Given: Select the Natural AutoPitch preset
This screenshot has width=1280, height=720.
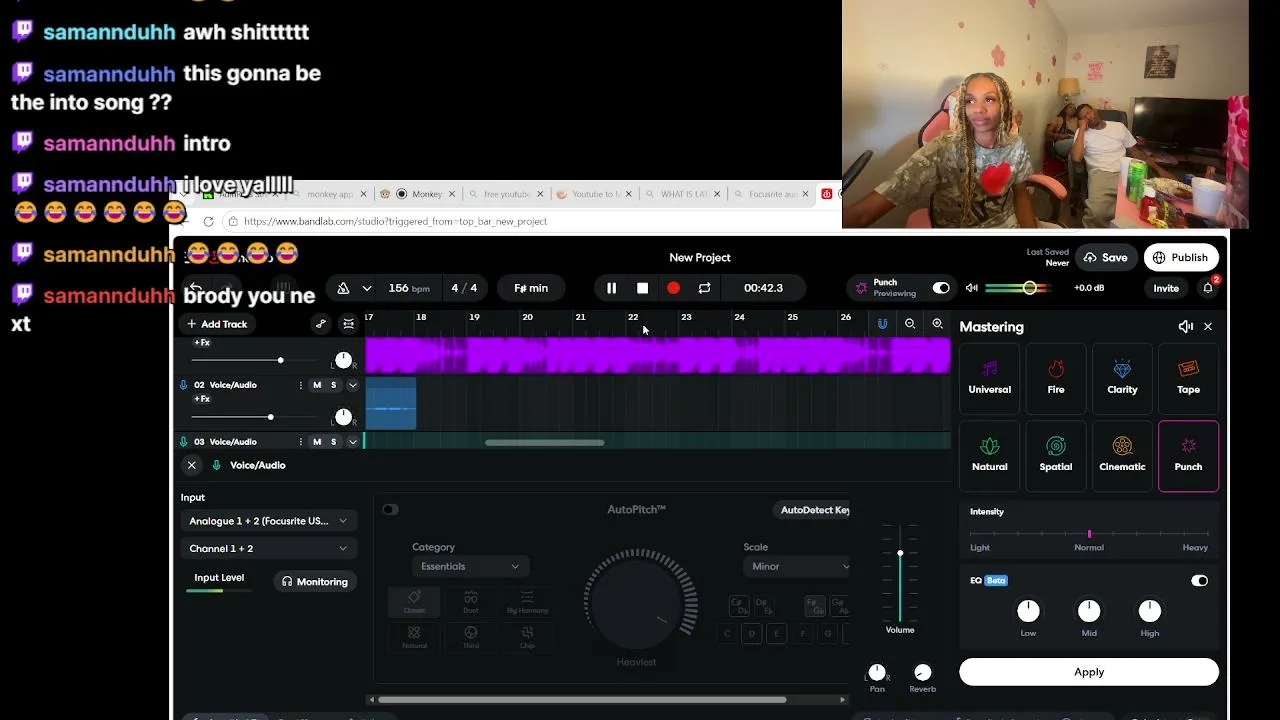Looking at the screenshot, I should (414, 638).
